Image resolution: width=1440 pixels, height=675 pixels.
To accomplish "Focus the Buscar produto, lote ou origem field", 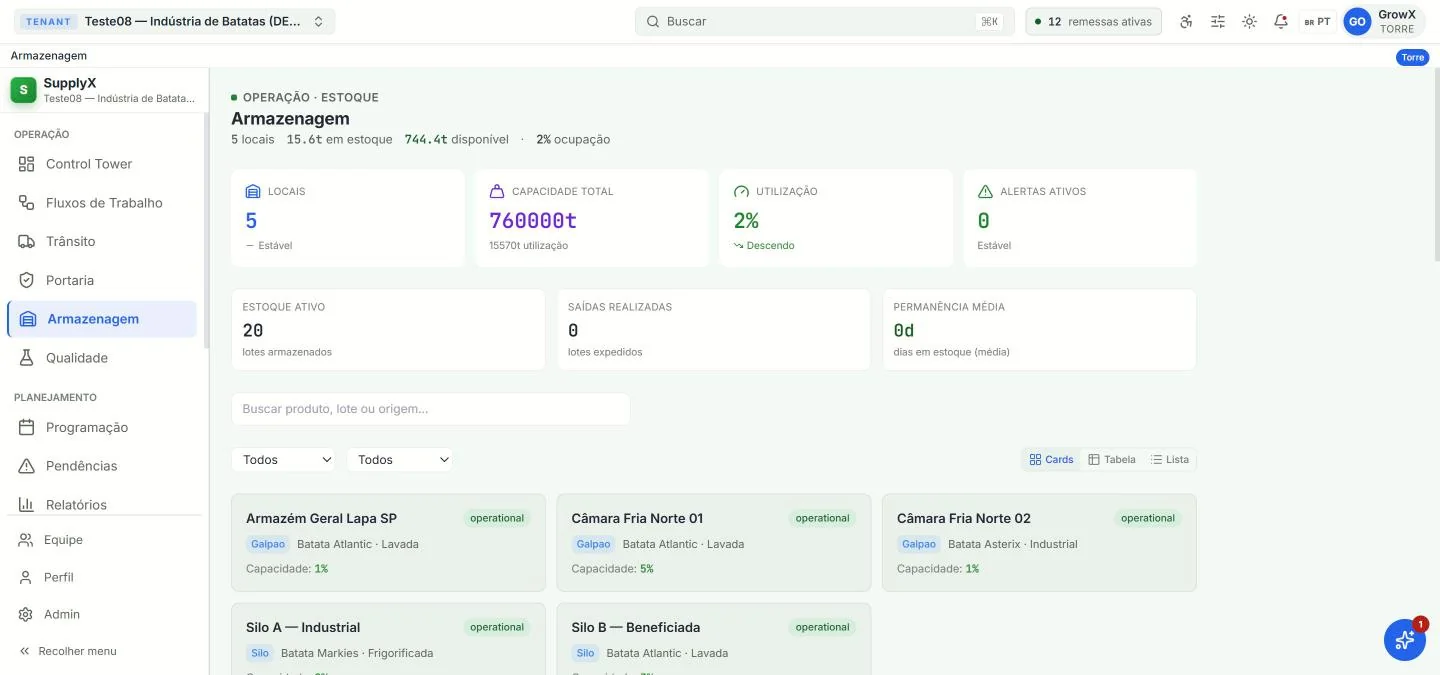I will point(430,409).
